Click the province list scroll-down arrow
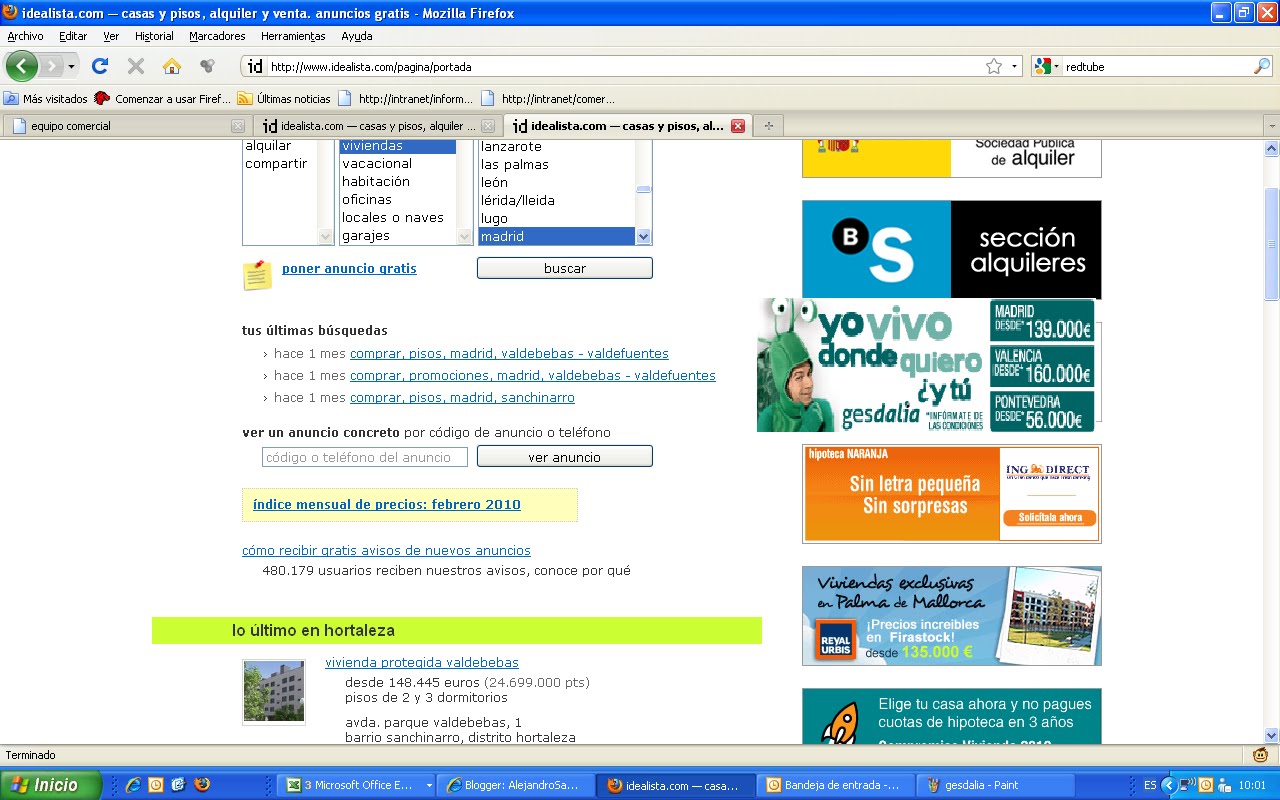Viewport: 1280px width, 800px height. point(644,237)
